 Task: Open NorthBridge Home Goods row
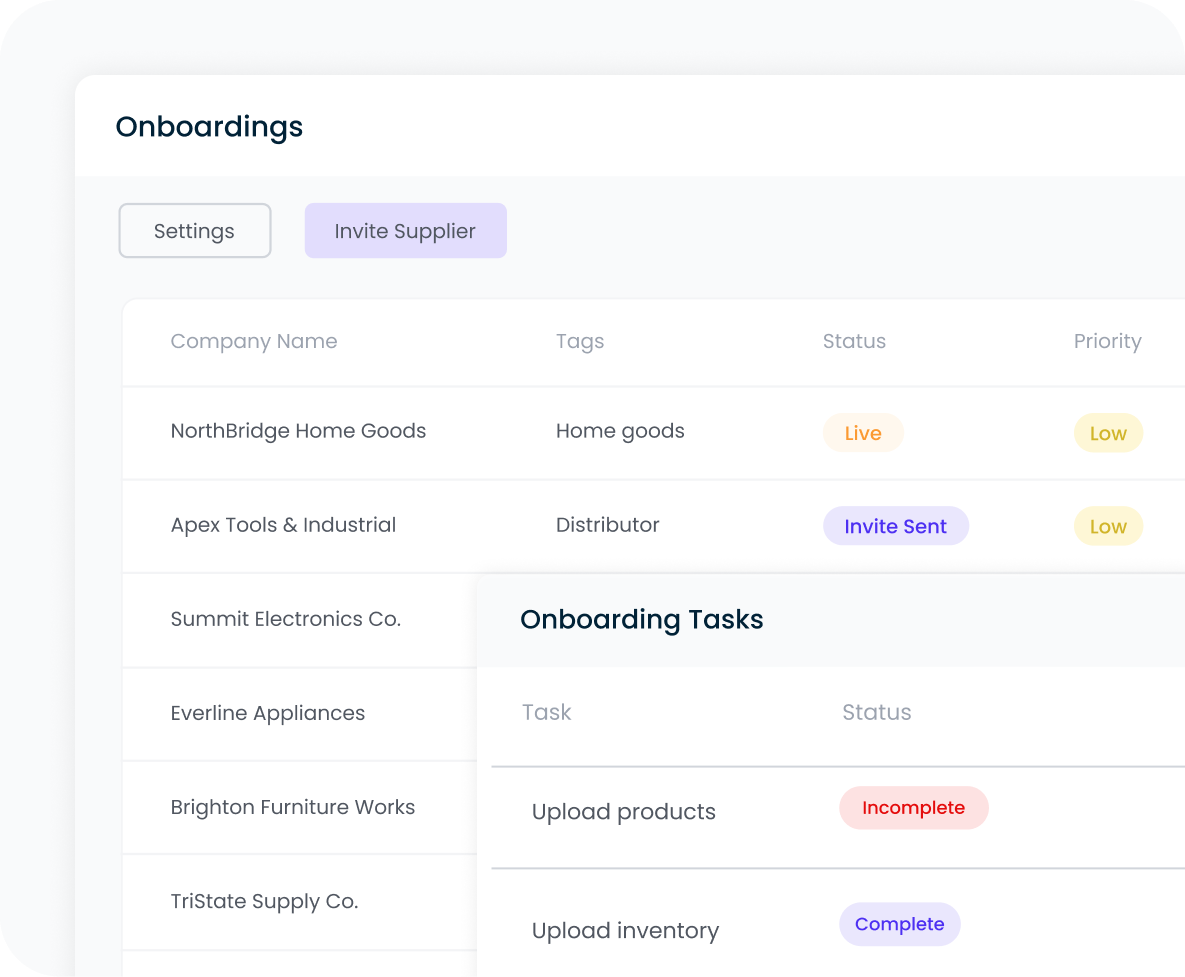pyautogui.click(x=298, y=431)
